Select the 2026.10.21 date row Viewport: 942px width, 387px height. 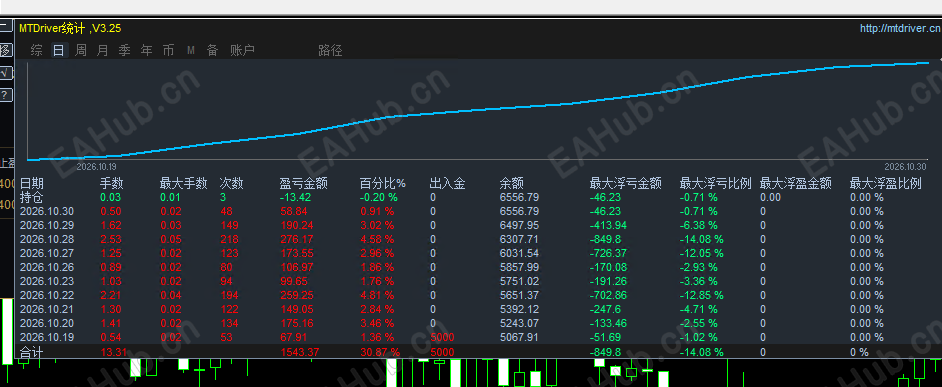point(47,309)
